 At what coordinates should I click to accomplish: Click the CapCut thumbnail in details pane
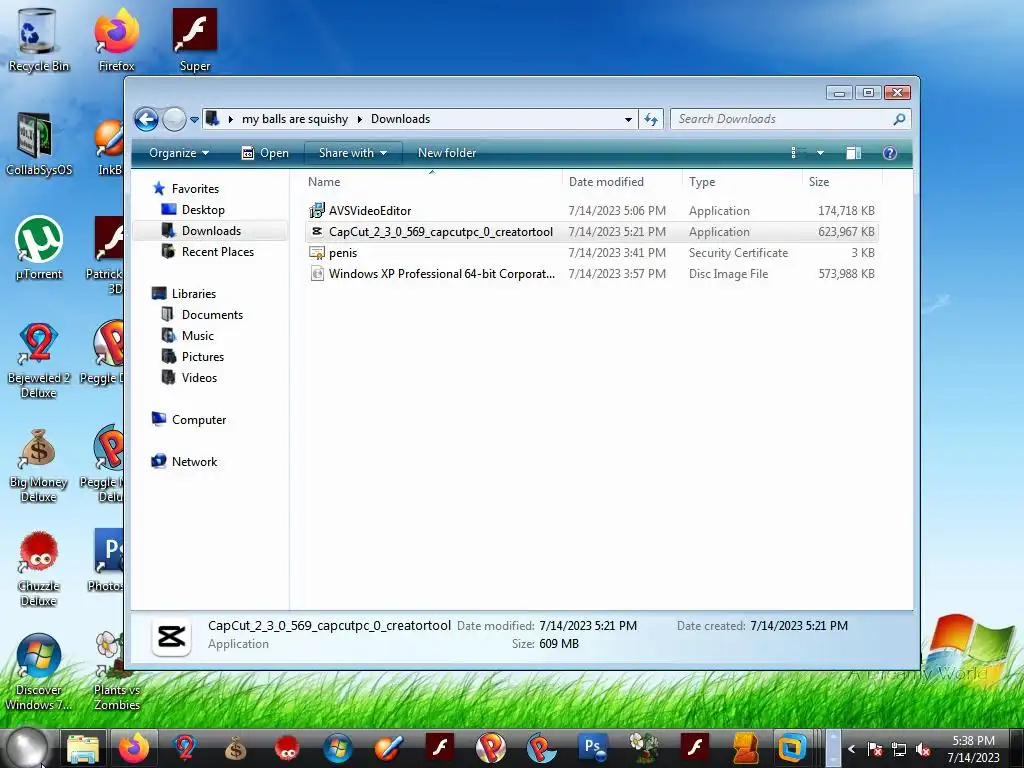click(171, 636)
